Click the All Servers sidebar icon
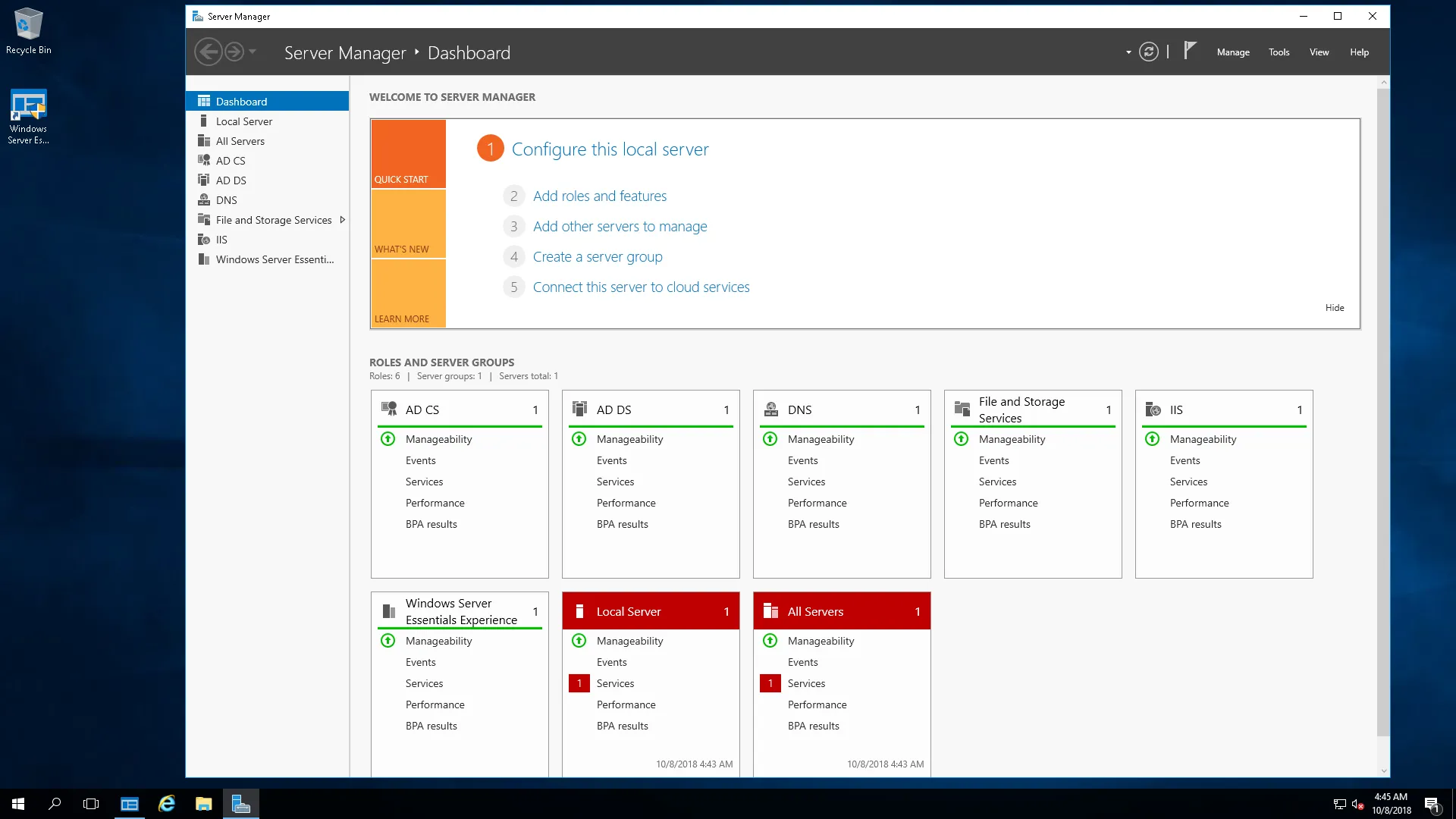Viewport: 1456px width, 819px height. (204, 140)
